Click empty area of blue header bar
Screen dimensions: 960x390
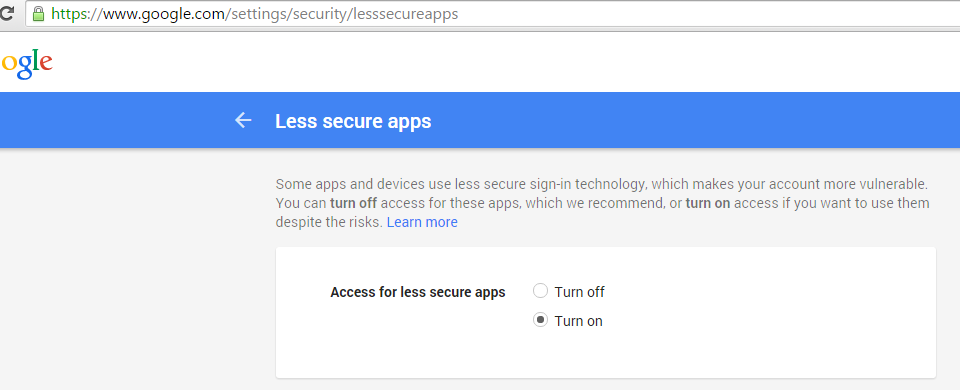[673, 120]
